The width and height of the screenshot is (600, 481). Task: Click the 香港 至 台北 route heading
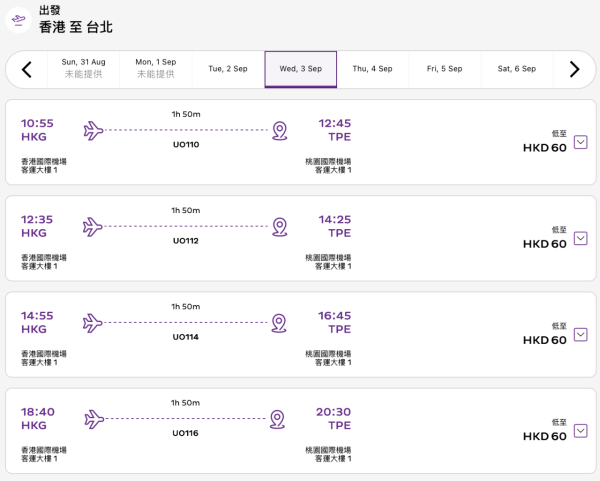pyautogui.click(x=76, y=27)
